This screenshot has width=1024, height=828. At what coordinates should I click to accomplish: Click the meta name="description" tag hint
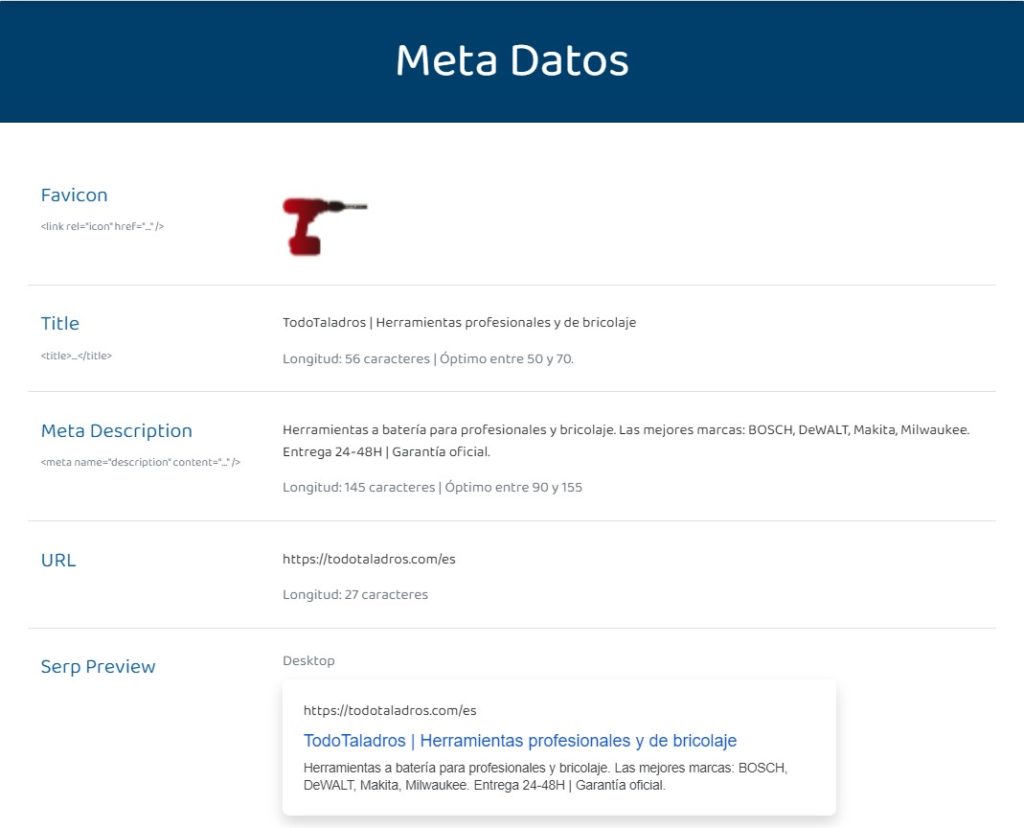coord(140,462)
